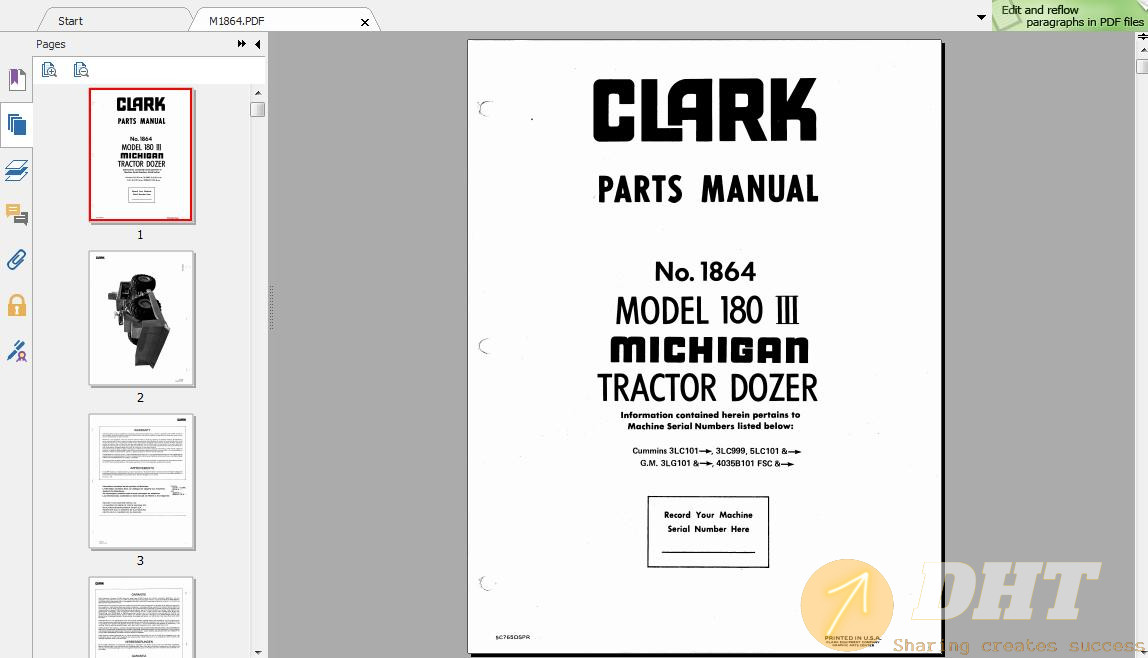Select page 2 thumbnail showing tractor dozer
The image size is (1148, 658).
(x=141, y=318)
